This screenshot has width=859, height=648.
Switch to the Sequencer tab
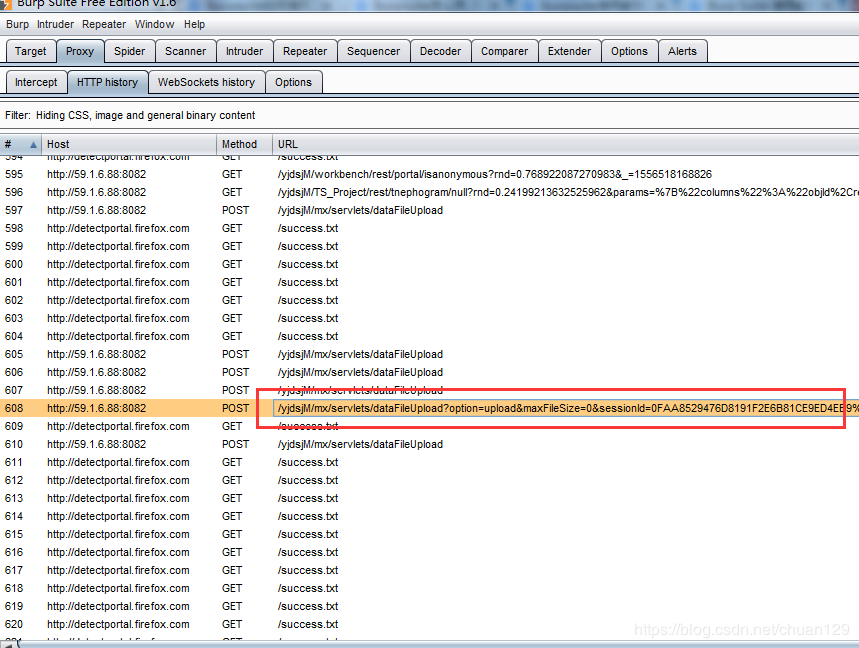373,51
